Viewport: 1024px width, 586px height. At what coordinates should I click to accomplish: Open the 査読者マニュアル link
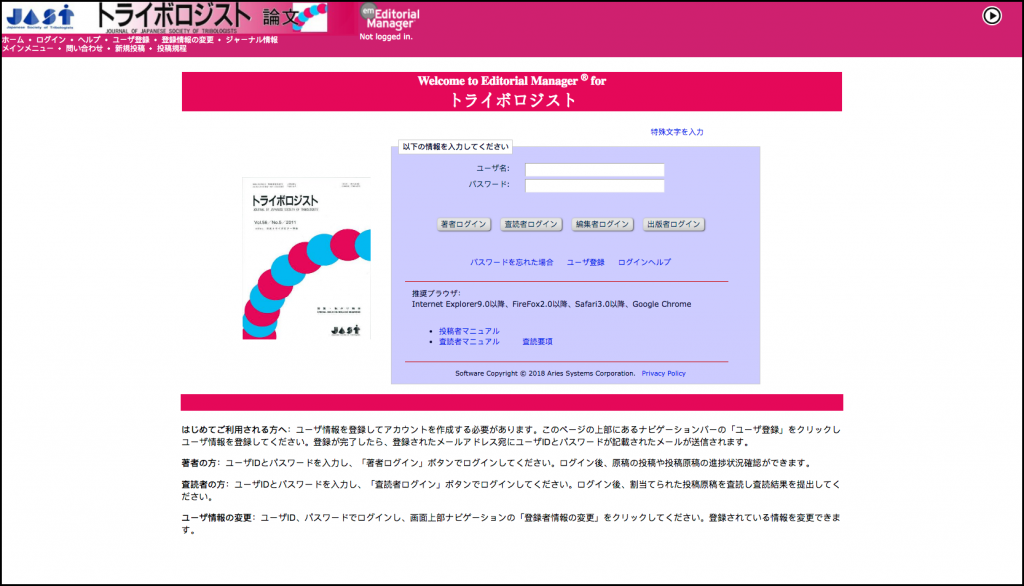coord(469,342)
